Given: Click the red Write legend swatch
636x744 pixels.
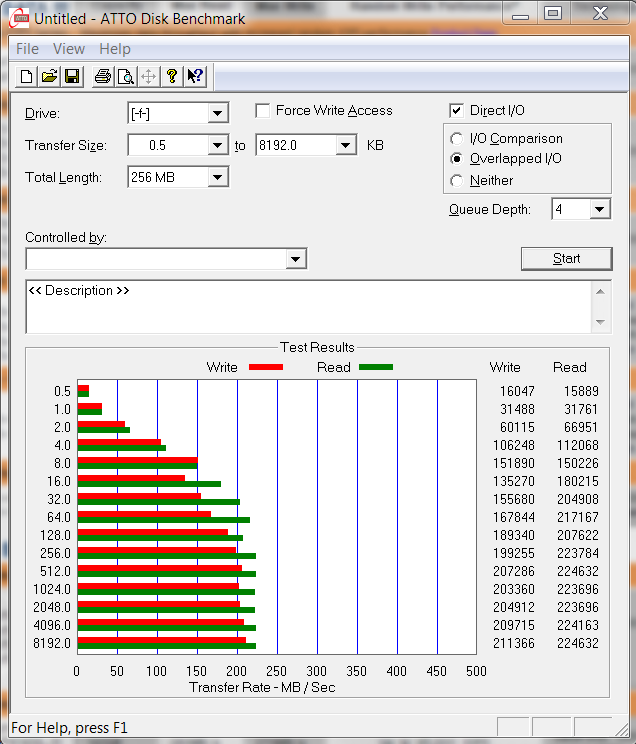Looking at the screenshot, I should (x=264, y=367).
